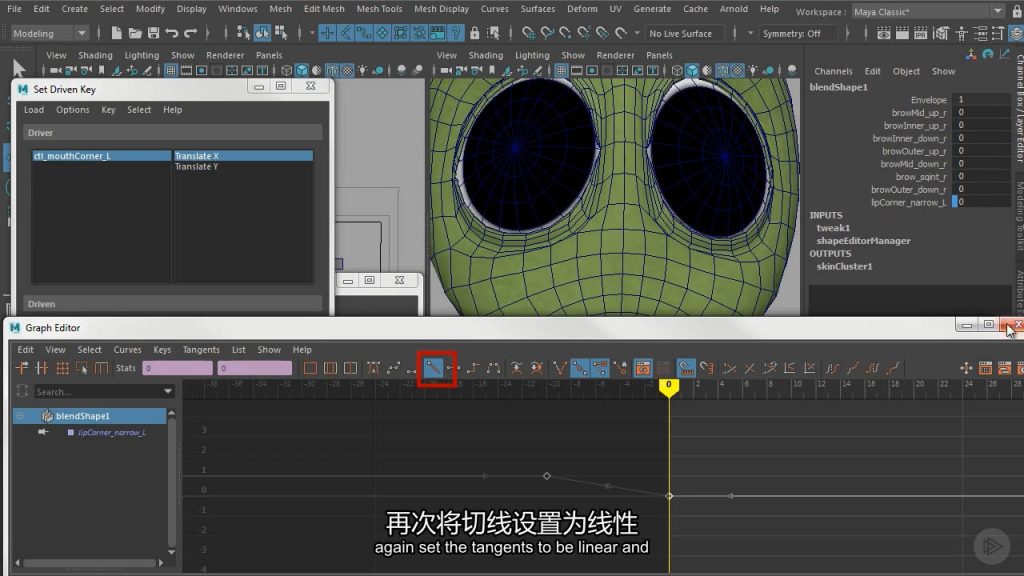Click the lipCorner_narrow_L value field in Channel Box
The height and width of the screenshot is (576, 1024).
[982, 202]
